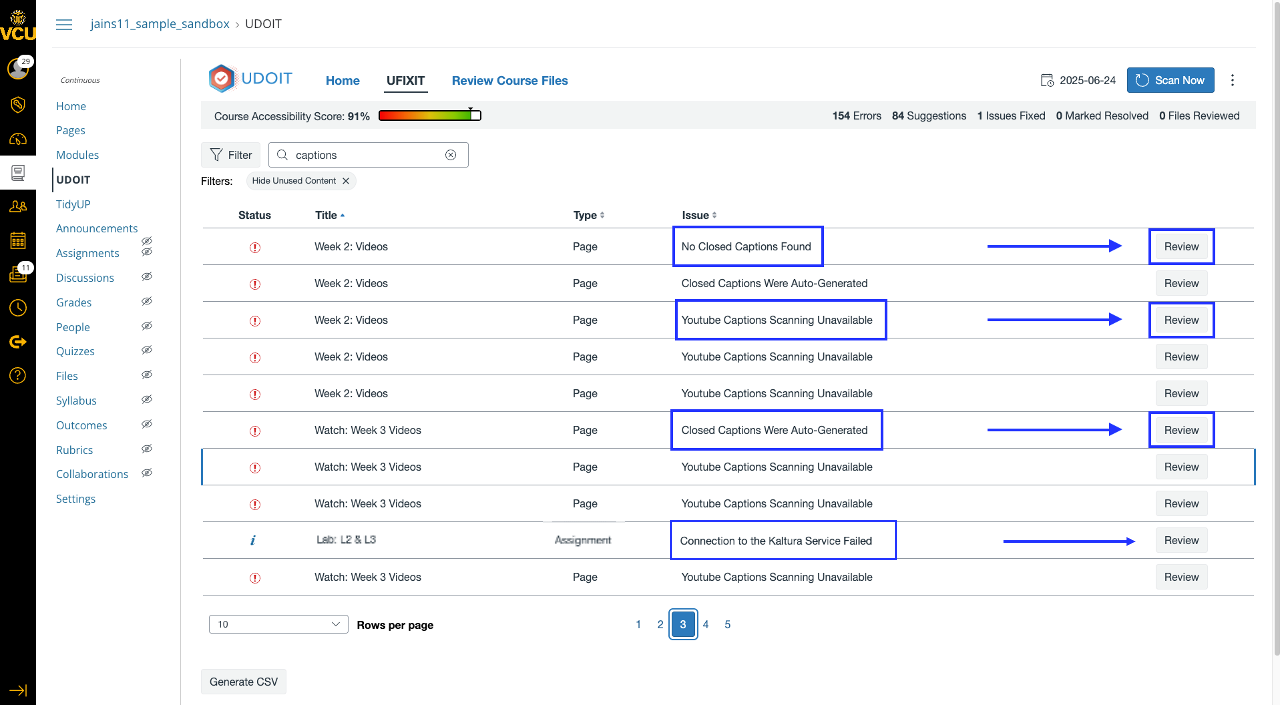The image size is (1280, 720).
Task: Open the vertical three-dot options menu
Action: [1232, 80]
